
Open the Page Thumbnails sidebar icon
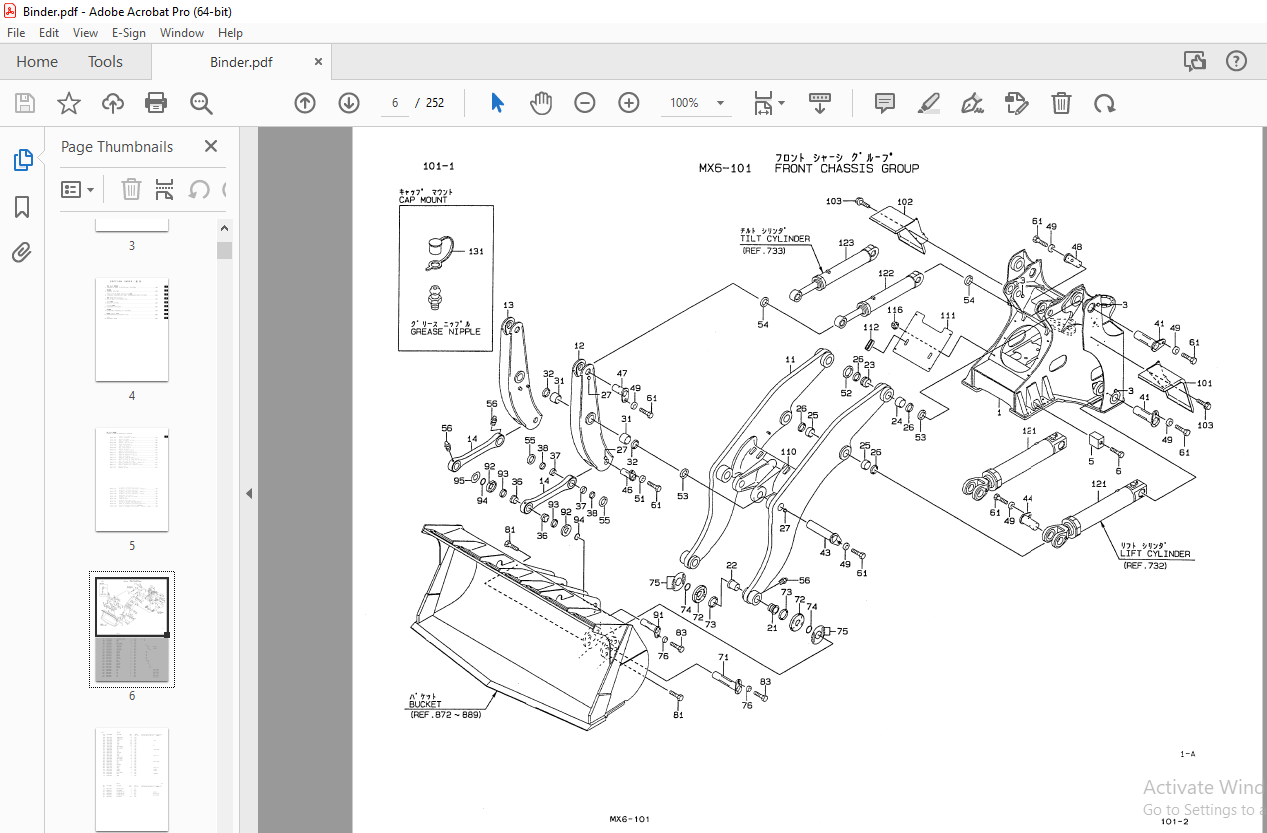(x=22, y=160)
